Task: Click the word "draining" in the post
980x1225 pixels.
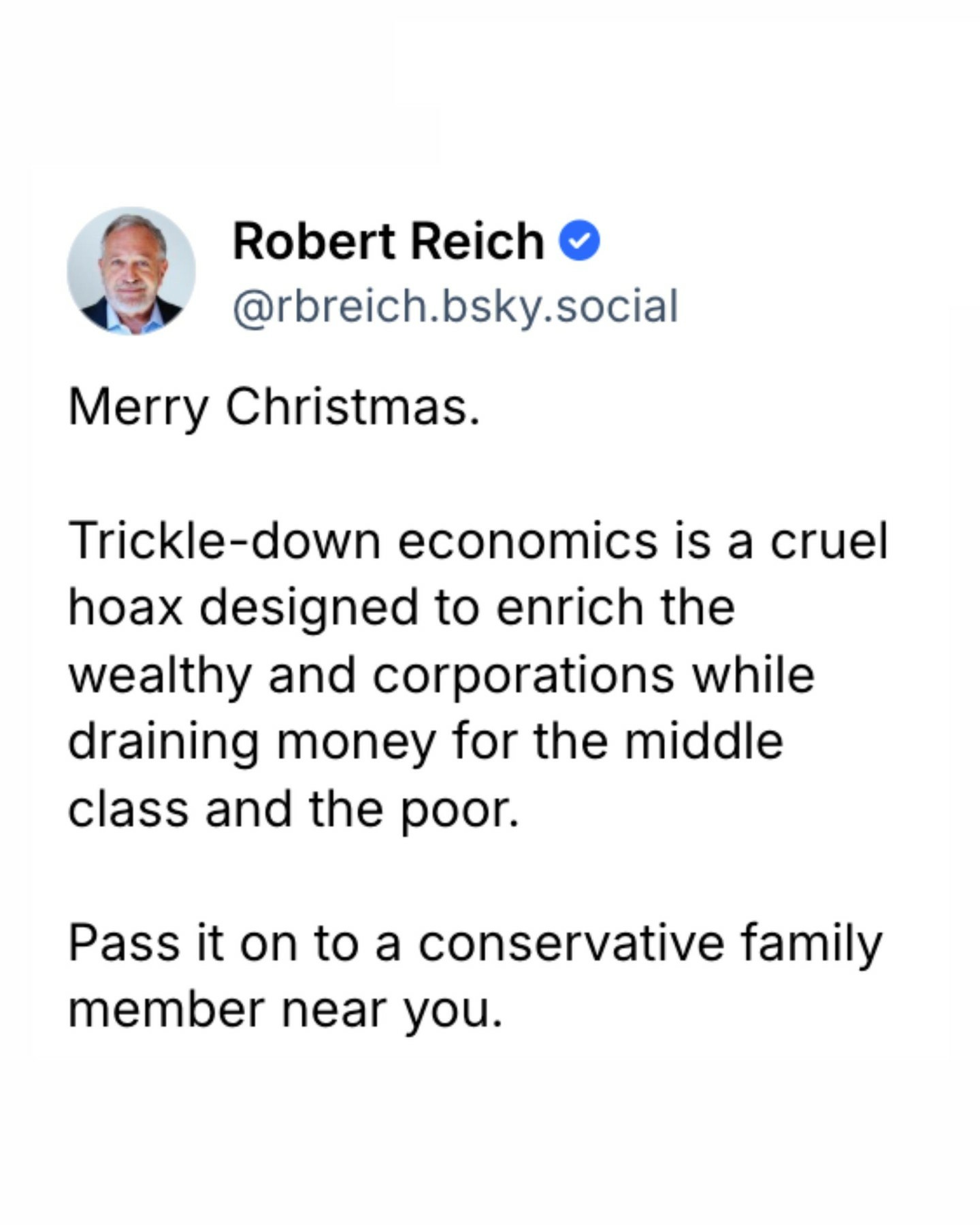Action: 163,742
